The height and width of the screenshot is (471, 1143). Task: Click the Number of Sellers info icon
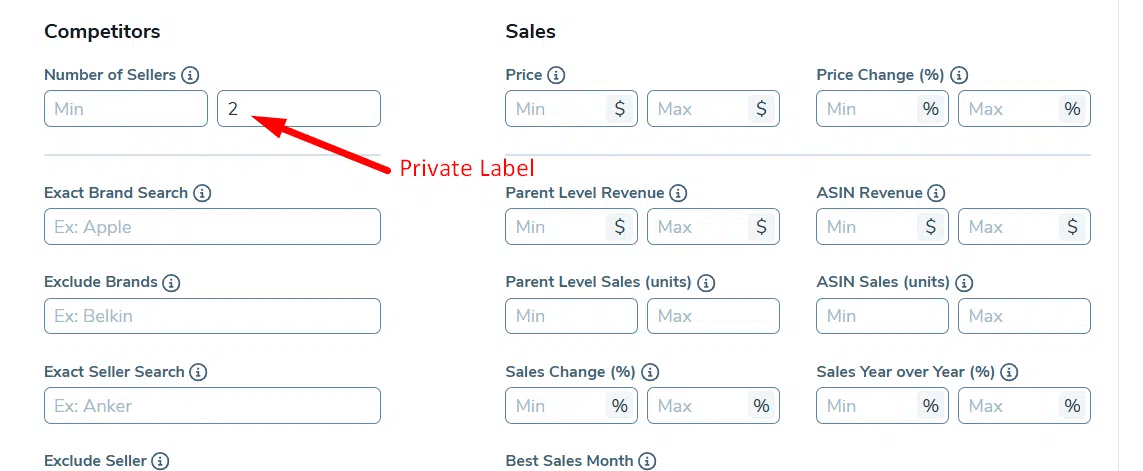[190, 75]
